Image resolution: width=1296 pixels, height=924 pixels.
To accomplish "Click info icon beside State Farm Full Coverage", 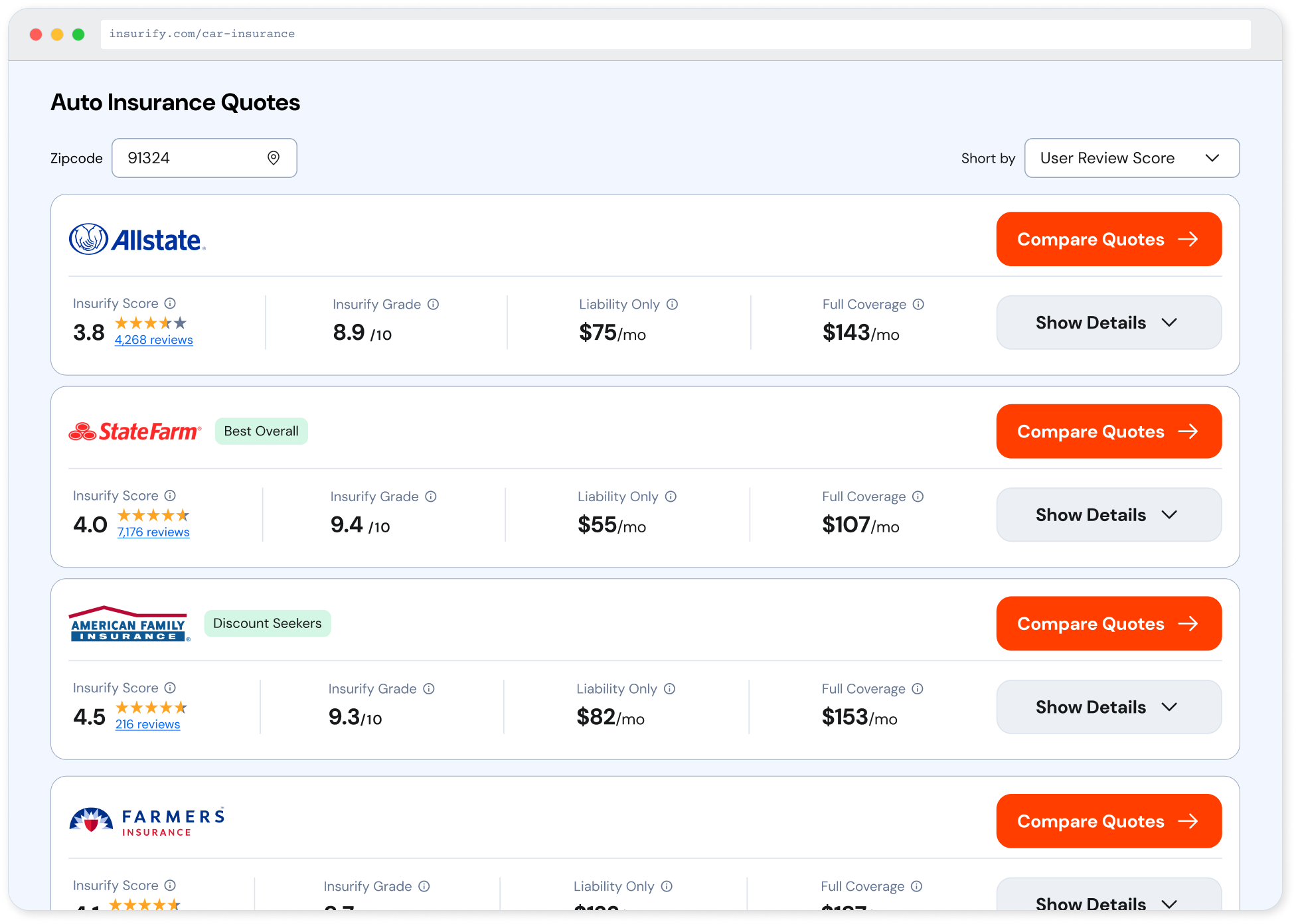I will [918, 497].
